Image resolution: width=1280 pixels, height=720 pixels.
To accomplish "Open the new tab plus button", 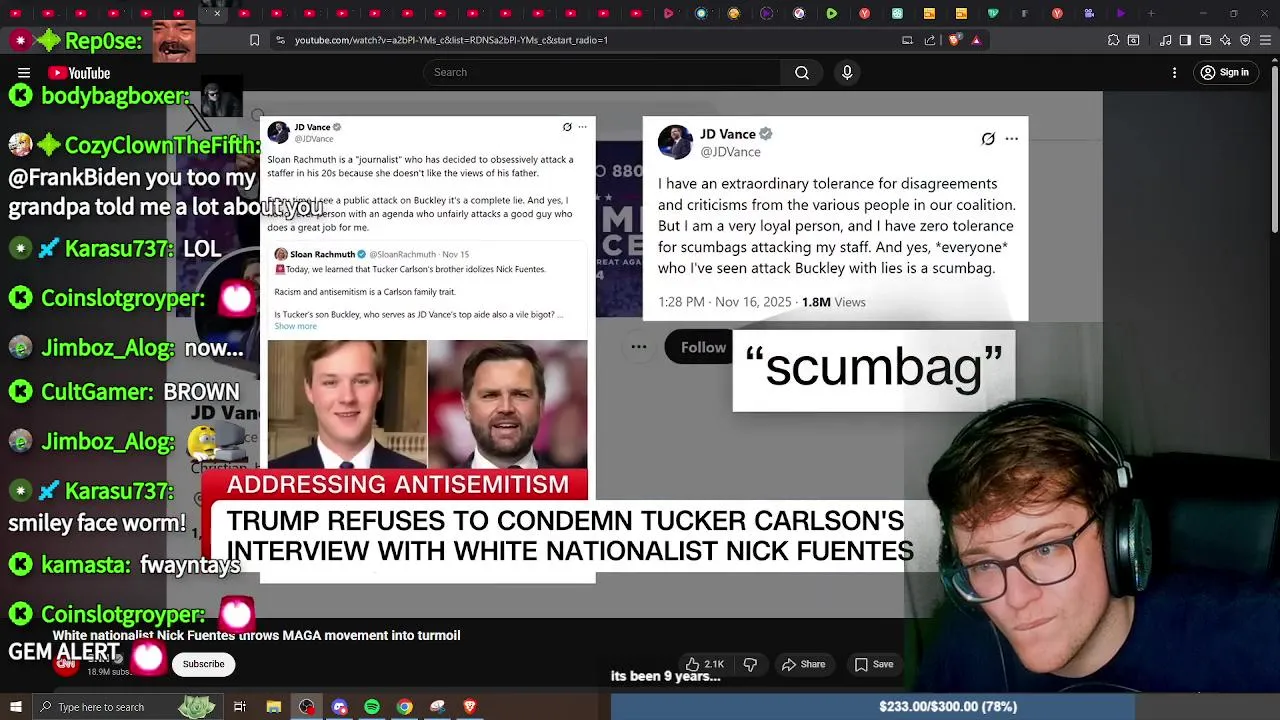I will coord(1151,13).
